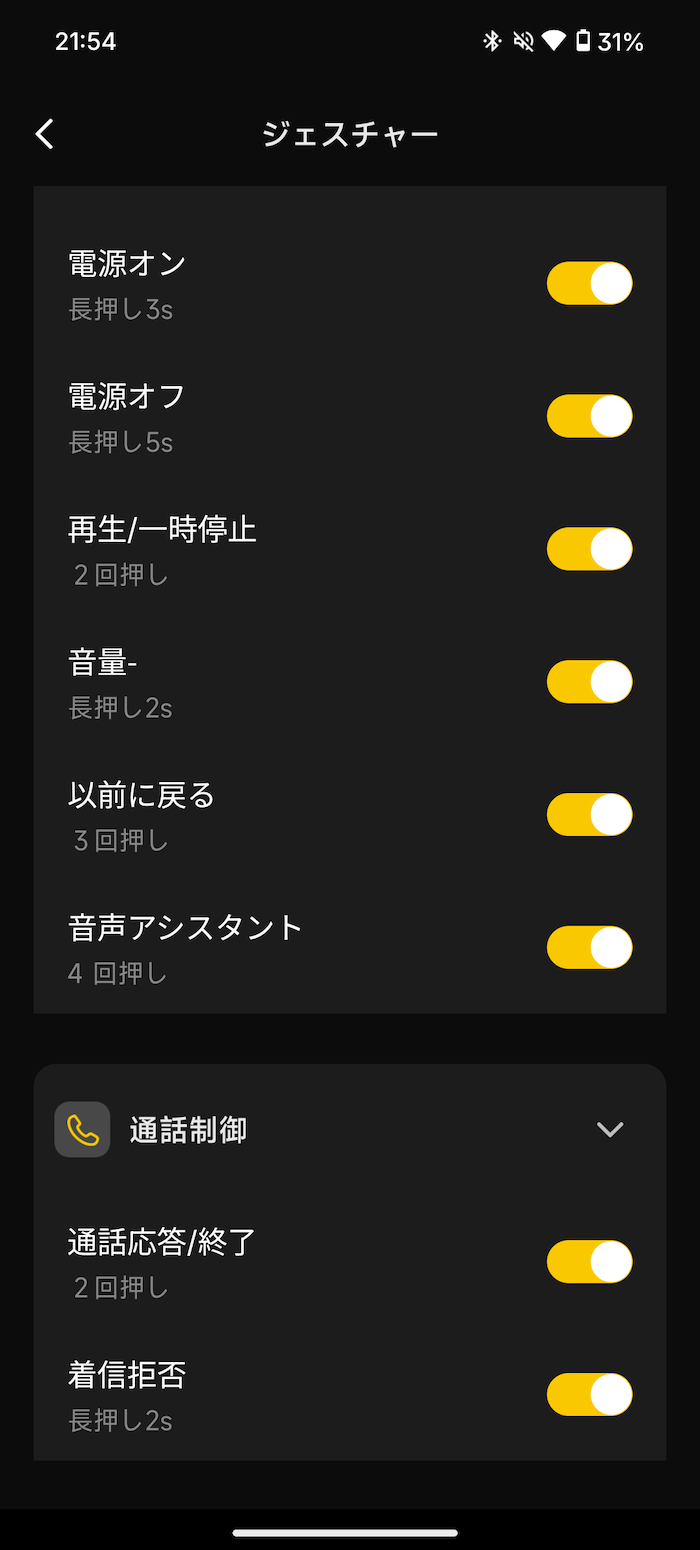Viewport: 700px width, 1550px height.
Task: Toggle 通話応答/終了 switch off
Action: (x=589, y=1262)
